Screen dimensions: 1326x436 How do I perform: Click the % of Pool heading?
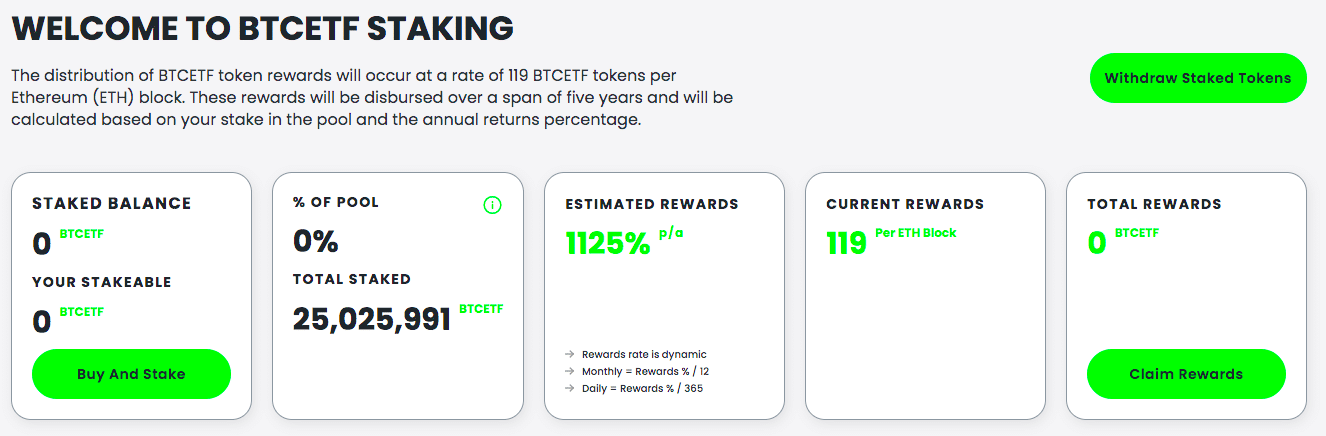[336, 202]
